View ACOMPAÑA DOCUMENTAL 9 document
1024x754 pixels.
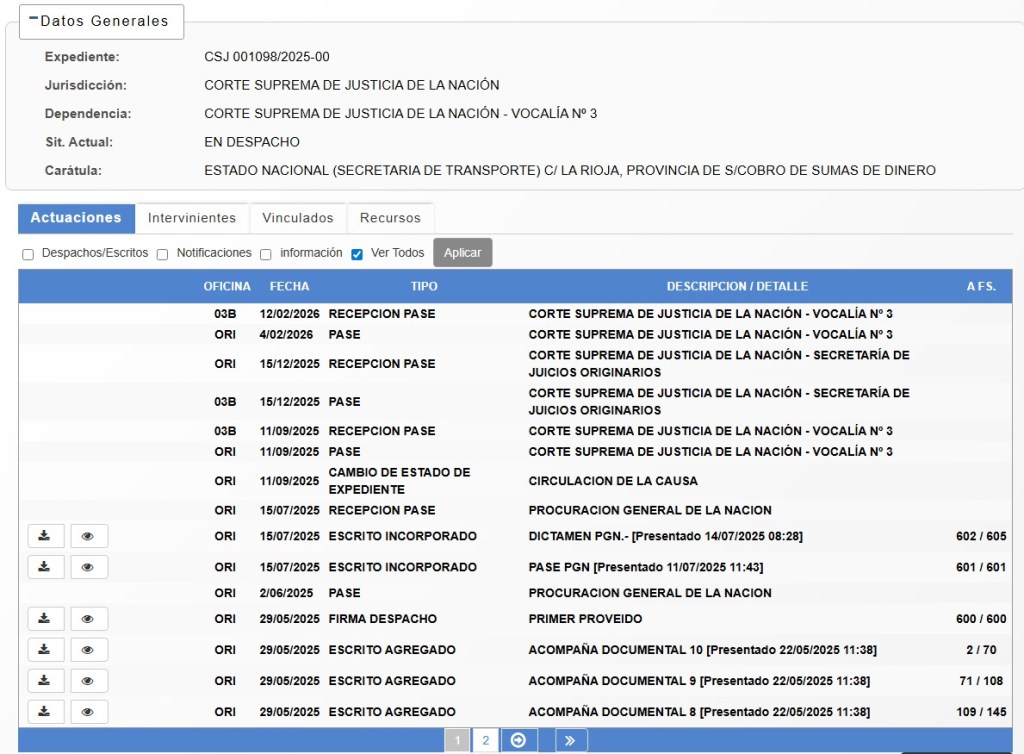point(89,680)
